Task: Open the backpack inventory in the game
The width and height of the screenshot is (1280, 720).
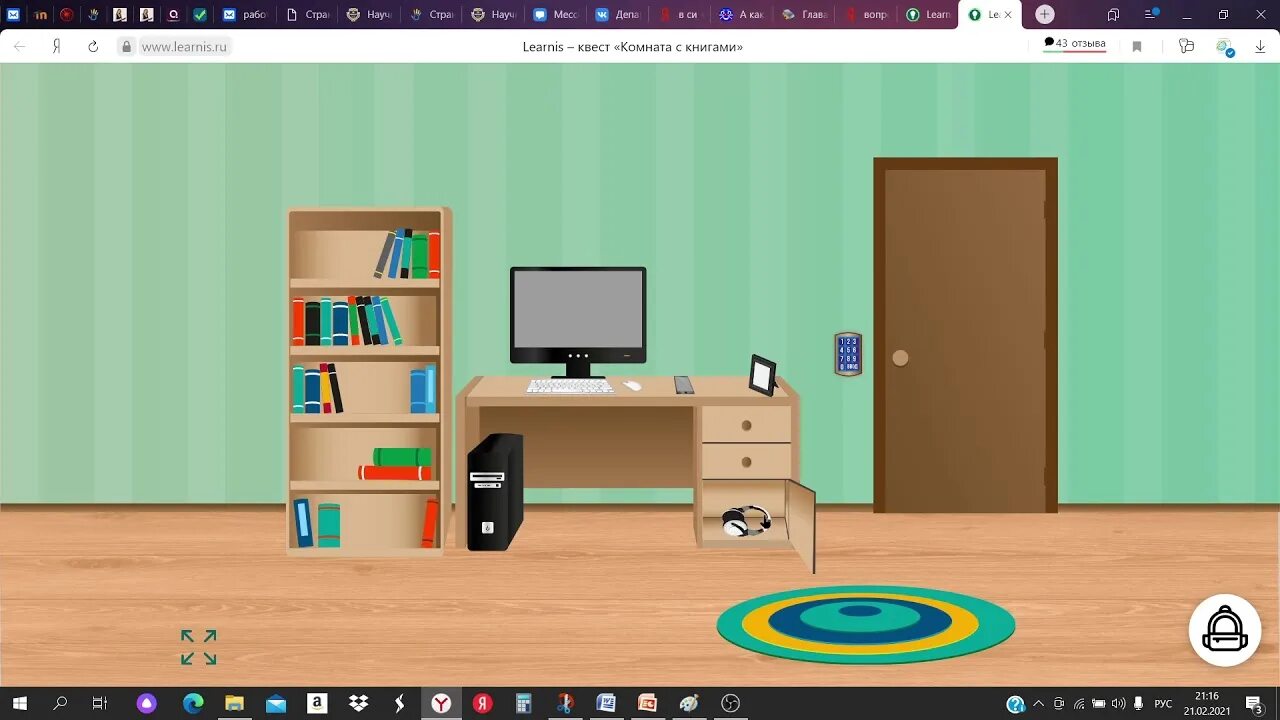Action: coord(1225,630)
